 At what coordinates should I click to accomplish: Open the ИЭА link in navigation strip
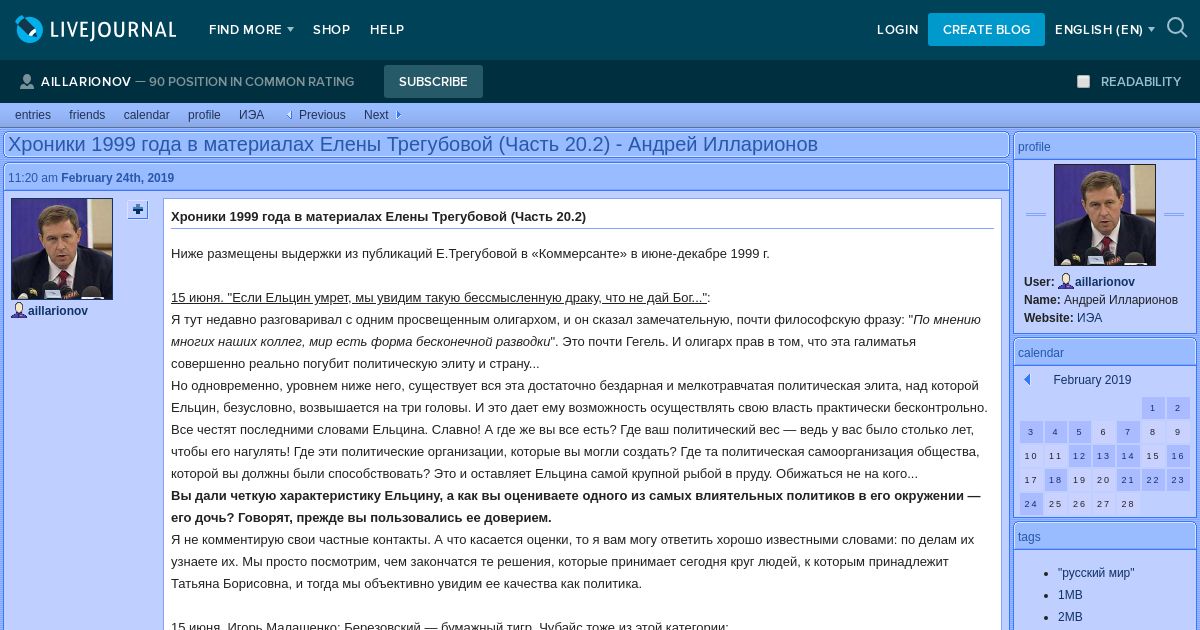click(x=251, y=115)
